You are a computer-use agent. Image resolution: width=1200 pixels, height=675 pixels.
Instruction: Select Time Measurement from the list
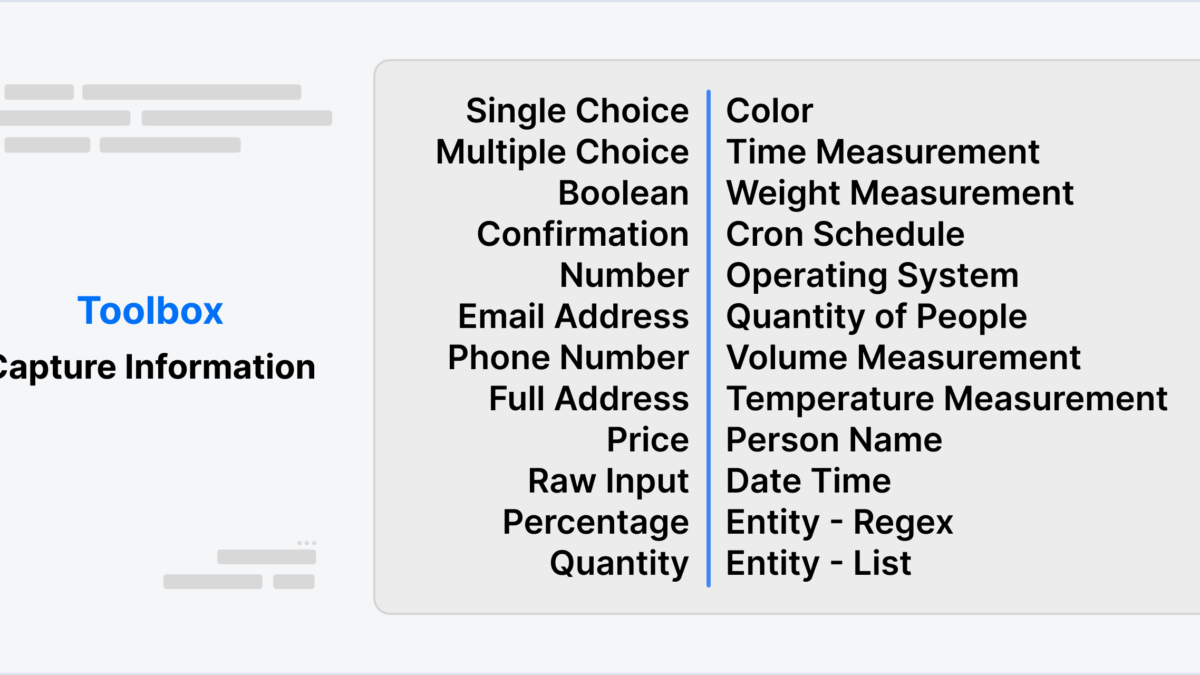[x=882, y=152]
